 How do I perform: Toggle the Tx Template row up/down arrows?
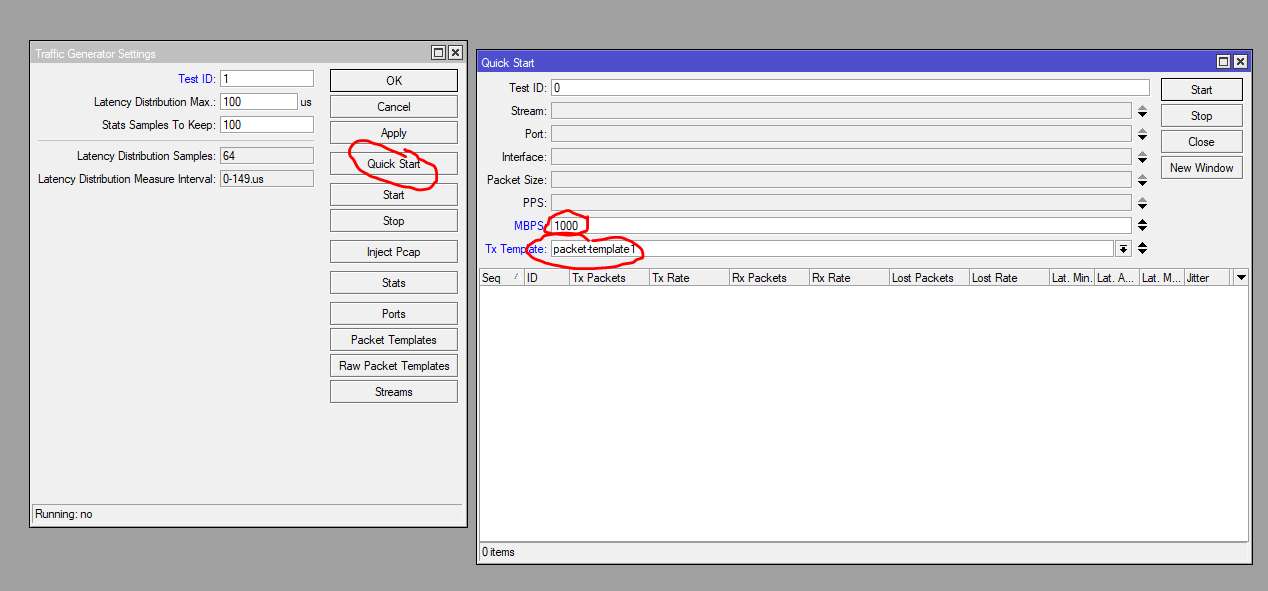[x=1142, y=249]
